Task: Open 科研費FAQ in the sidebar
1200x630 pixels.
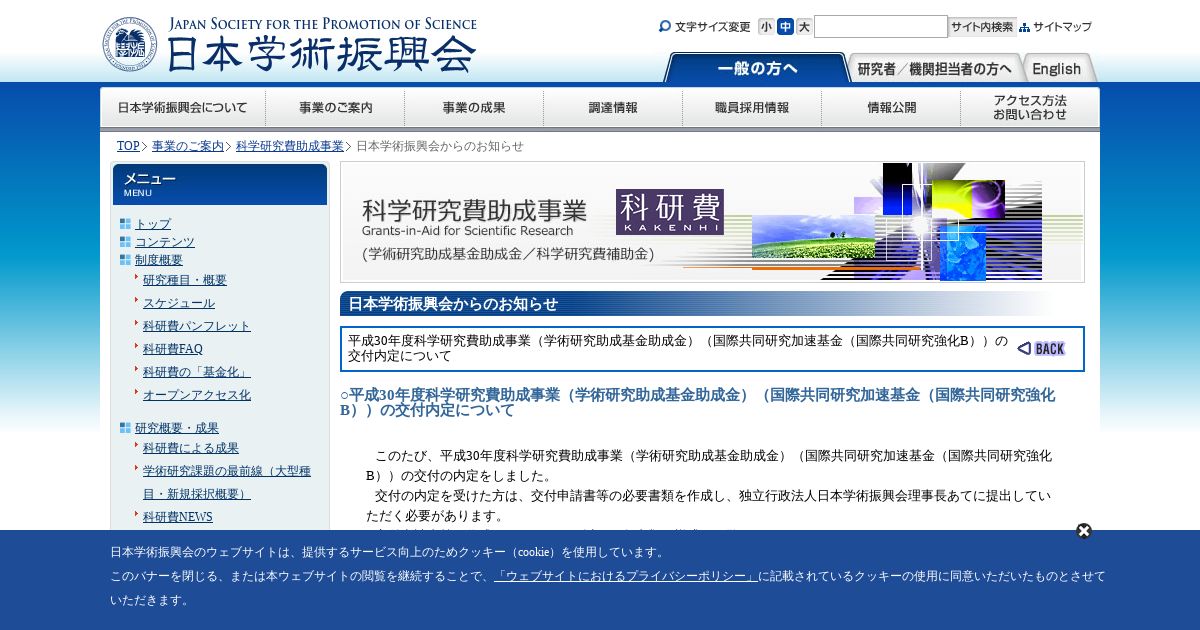Action: point(173,349)
